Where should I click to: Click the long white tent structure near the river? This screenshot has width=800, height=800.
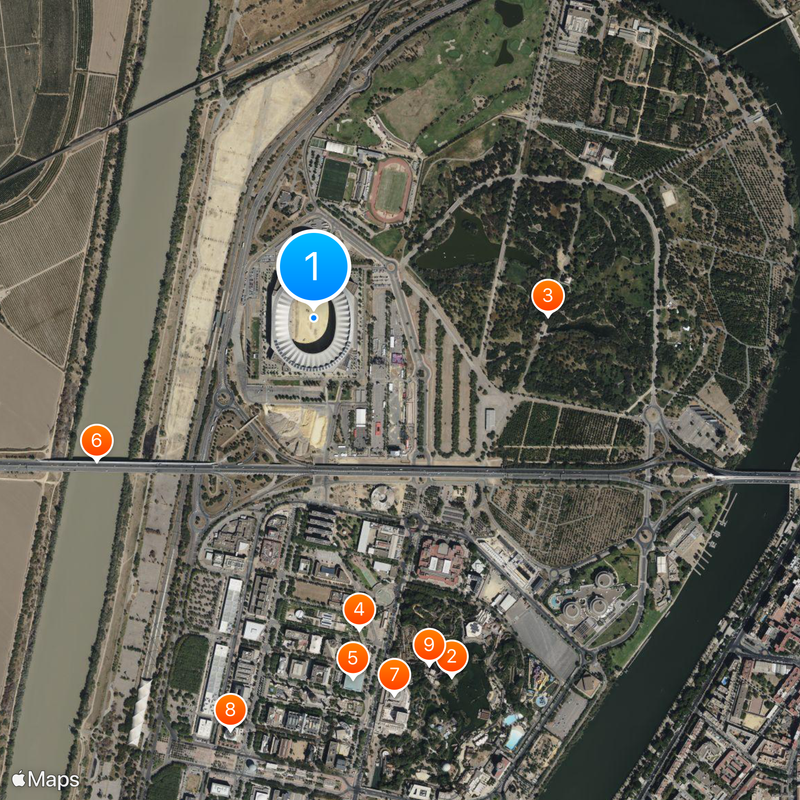coord(139,711)
